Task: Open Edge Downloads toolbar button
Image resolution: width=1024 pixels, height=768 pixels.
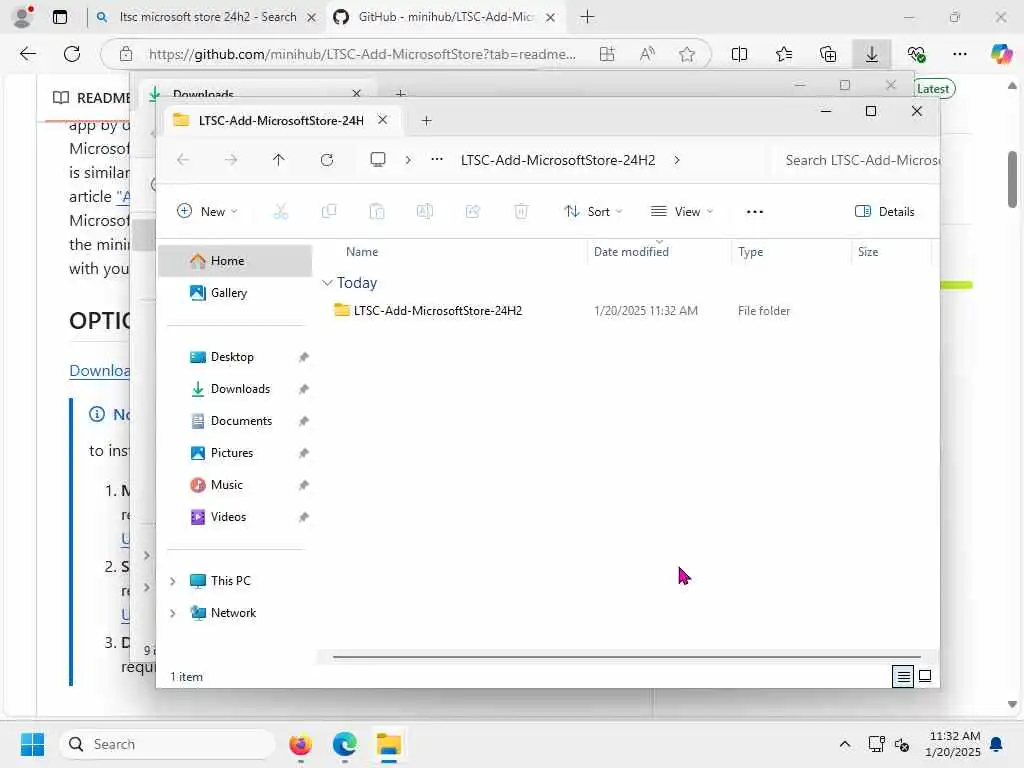Action: coord(872,54)
